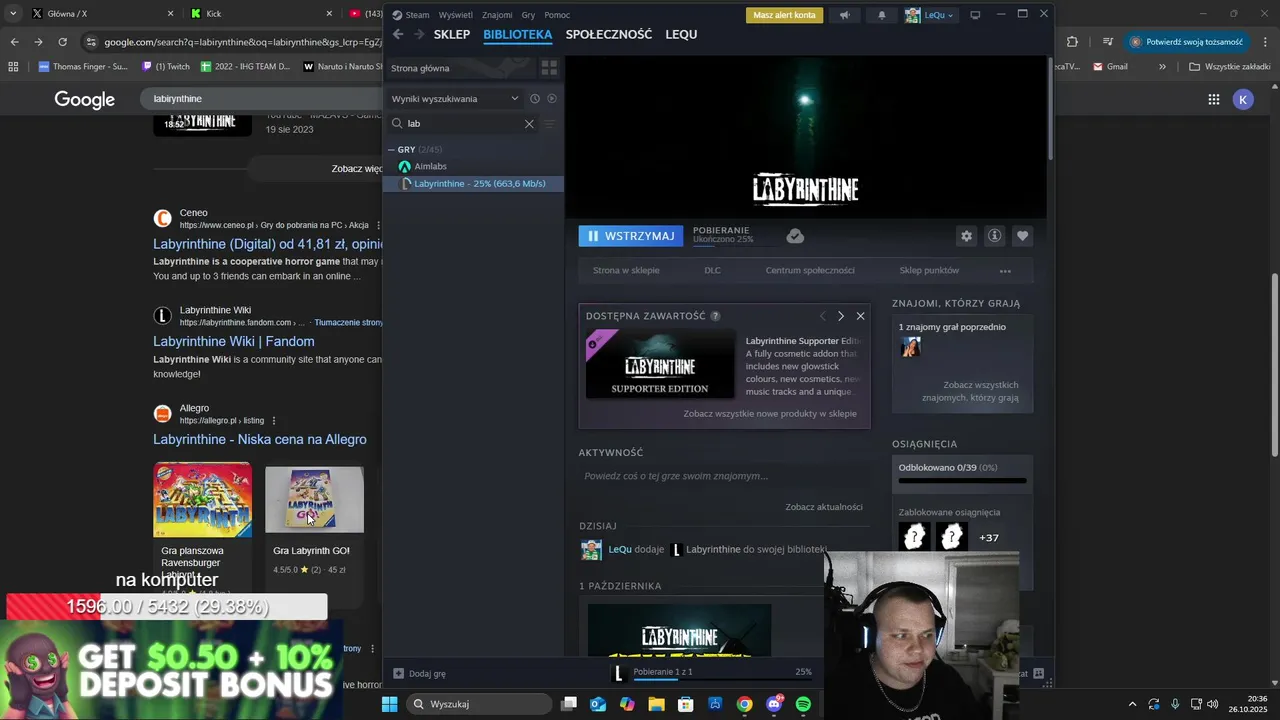Open Discord from the taskbar

coord(774,704)
